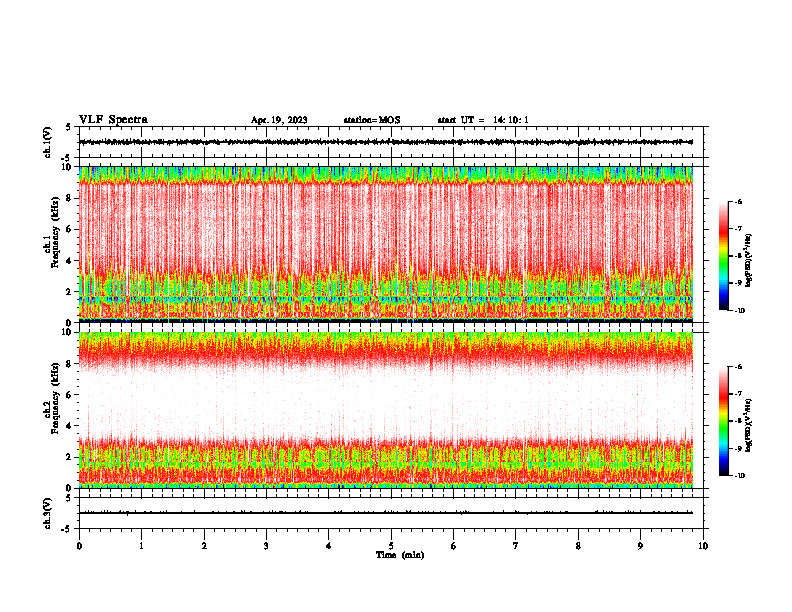Click the ch.1 spectrogram color bar

(723, 256)
